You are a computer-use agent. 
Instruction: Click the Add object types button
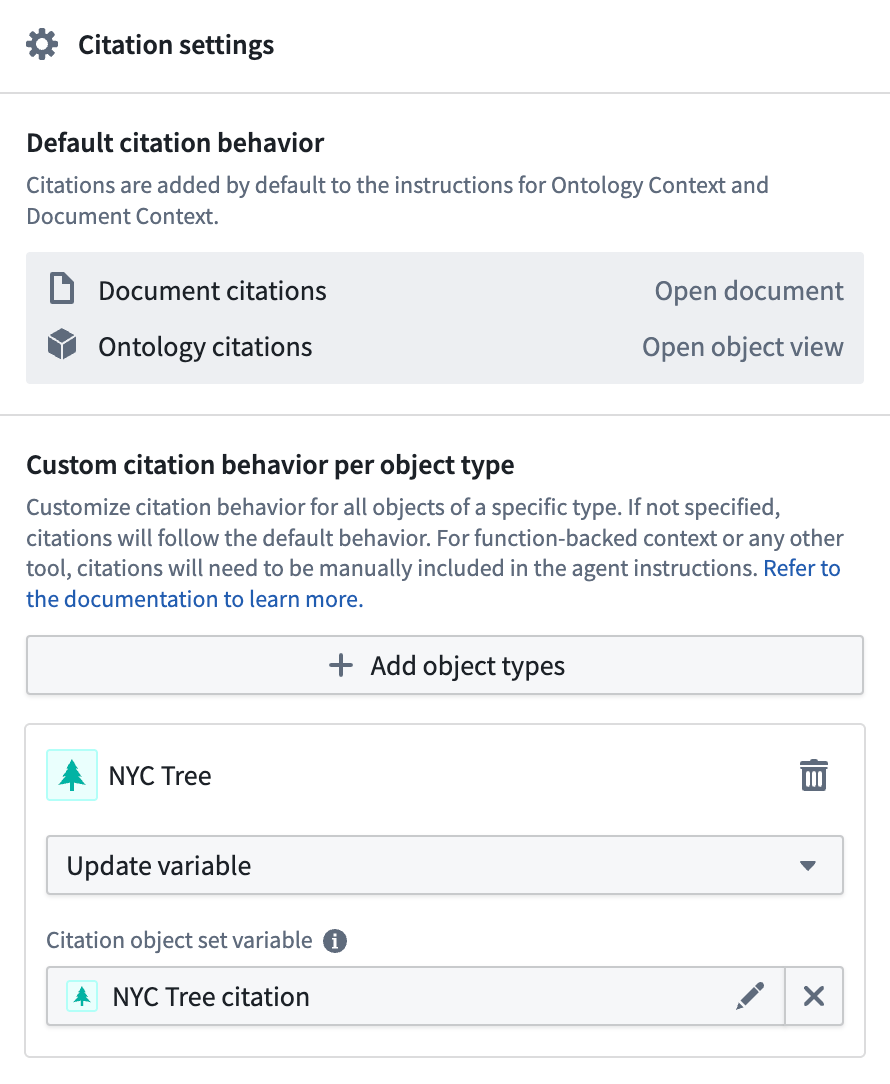[x=445, y=665]
